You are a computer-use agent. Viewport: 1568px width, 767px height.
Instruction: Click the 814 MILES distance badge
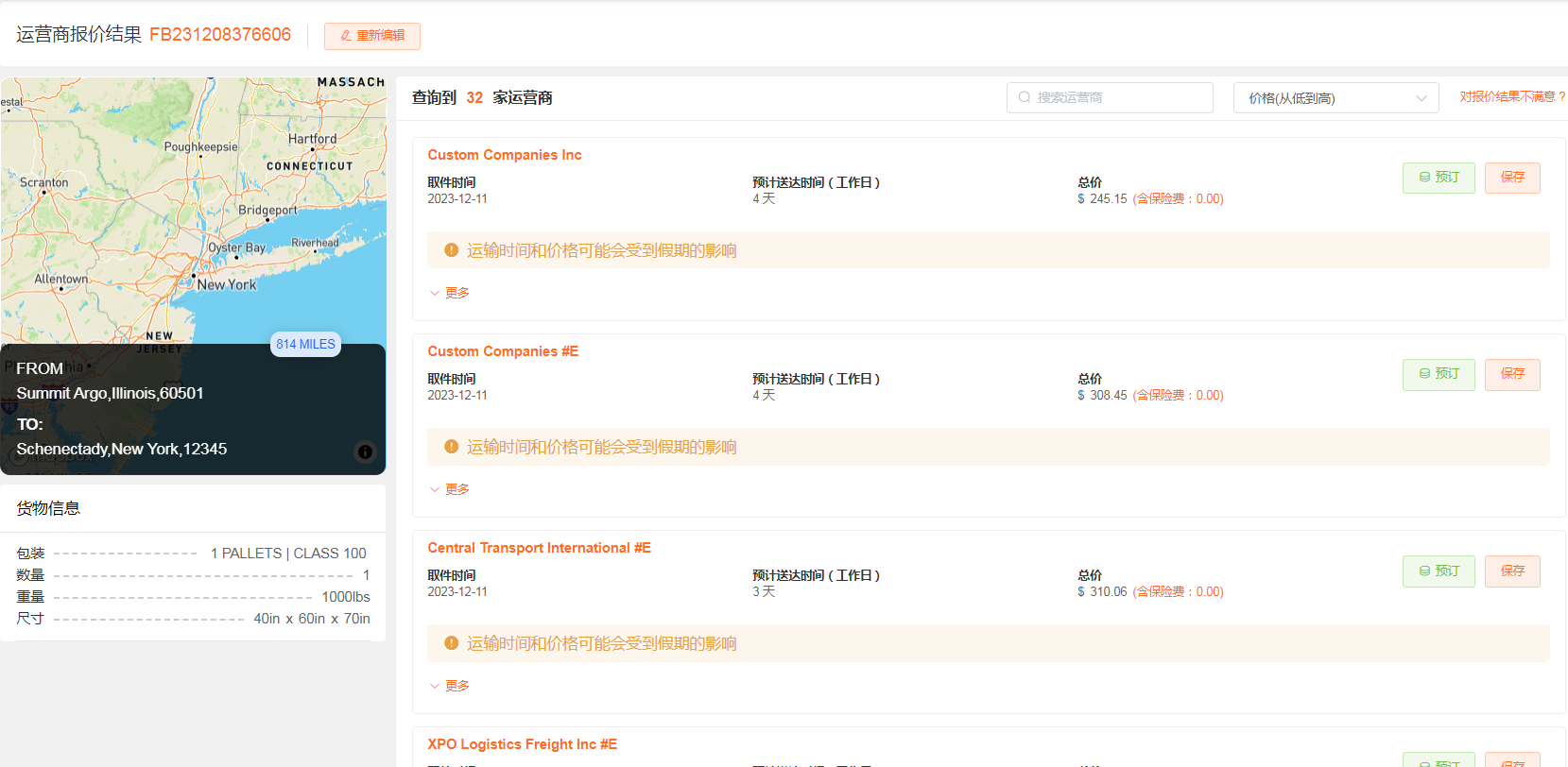click(x=305, y=345)
